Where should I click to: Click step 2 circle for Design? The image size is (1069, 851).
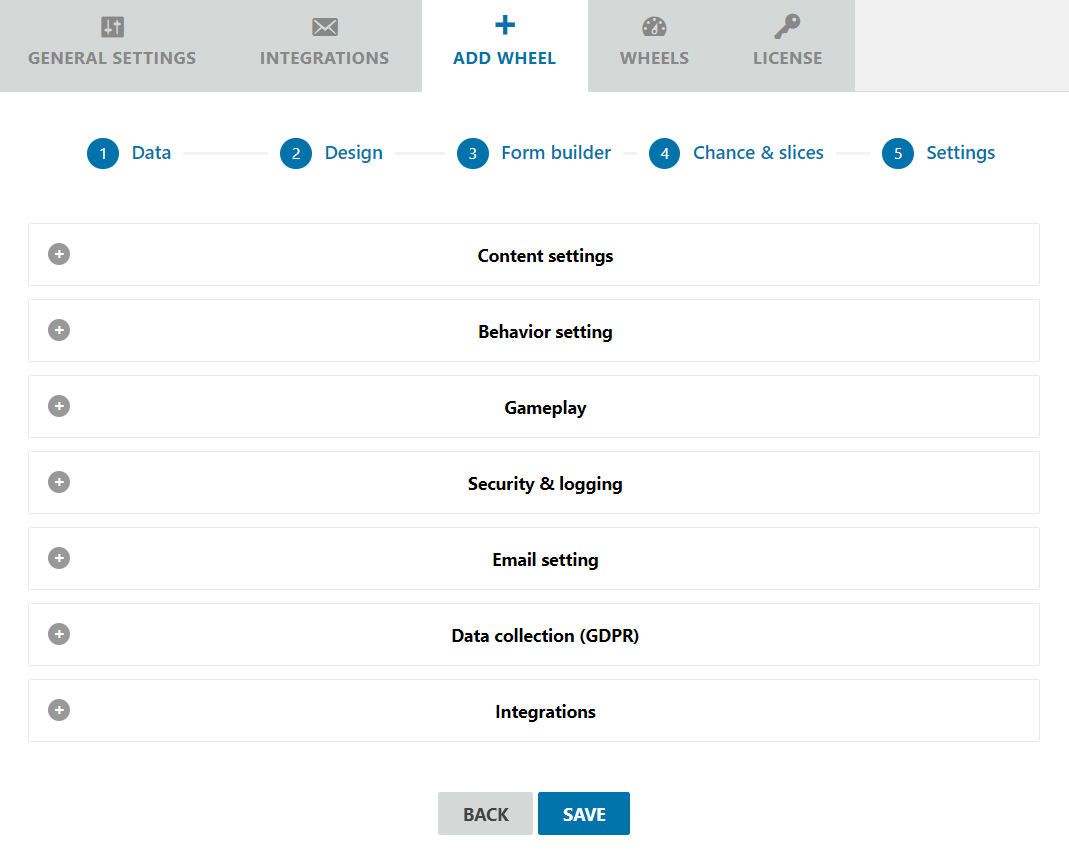(x=296, y=153)
